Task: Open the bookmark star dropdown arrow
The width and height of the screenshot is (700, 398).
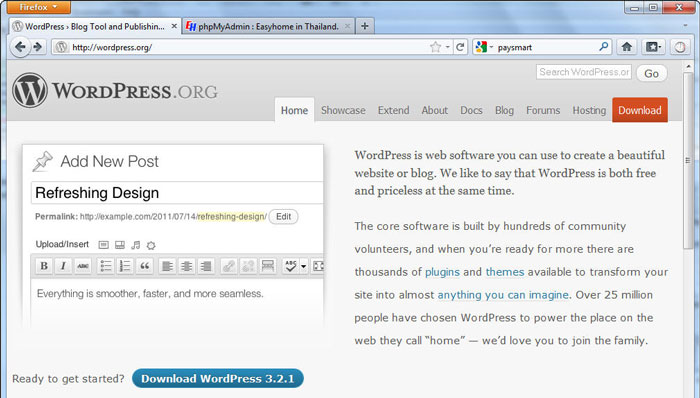Action: 448,47
